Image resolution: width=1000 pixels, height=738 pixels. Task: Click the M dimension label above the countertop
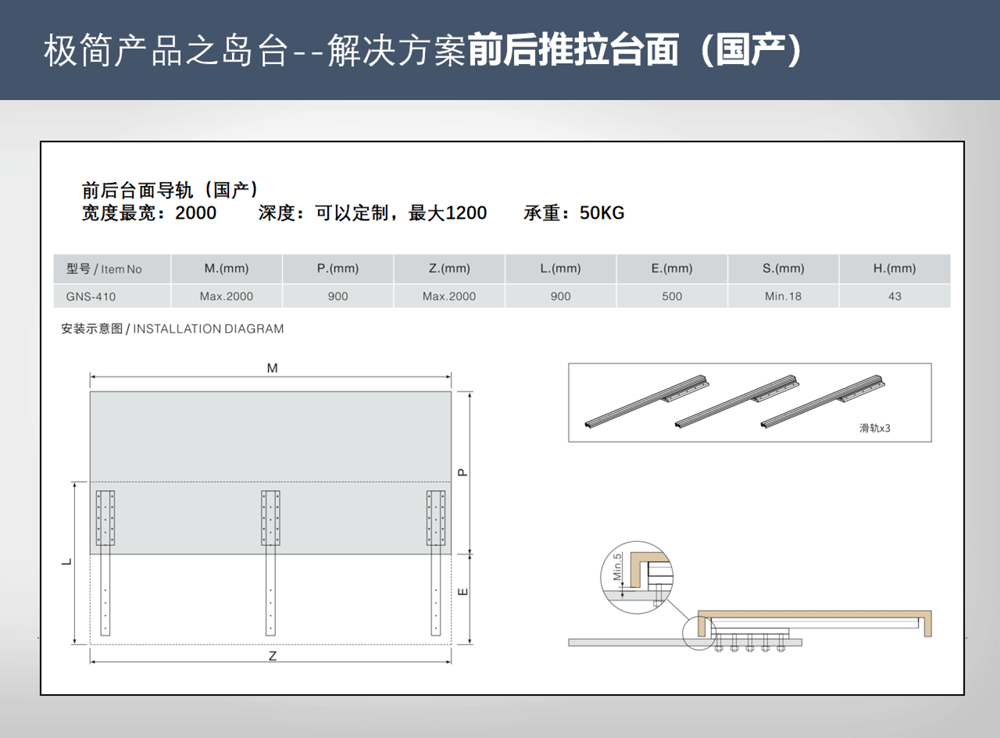click(272, 368)
